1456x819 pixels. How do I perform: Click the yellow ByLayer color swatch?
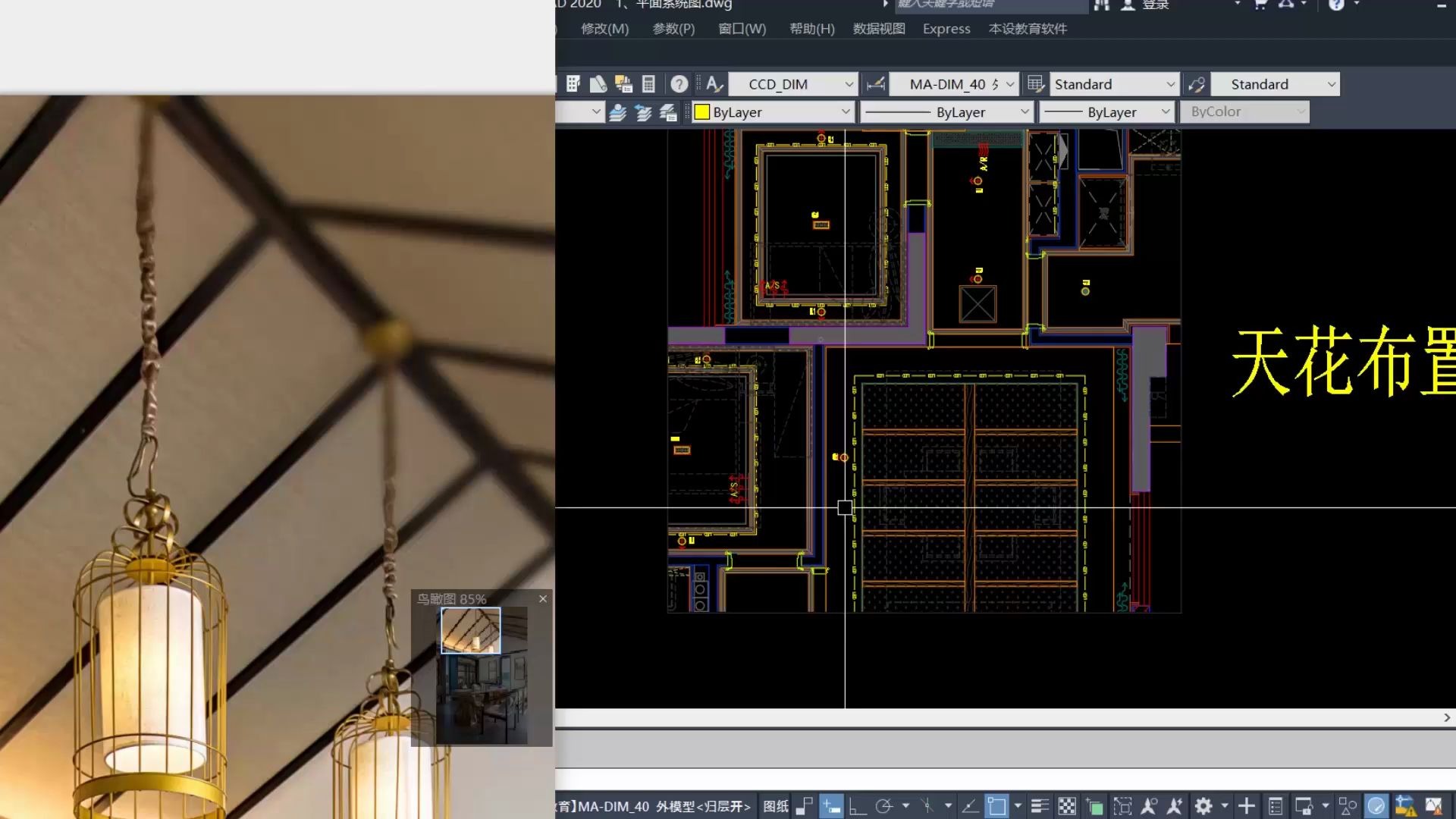[x=702, y=111]
